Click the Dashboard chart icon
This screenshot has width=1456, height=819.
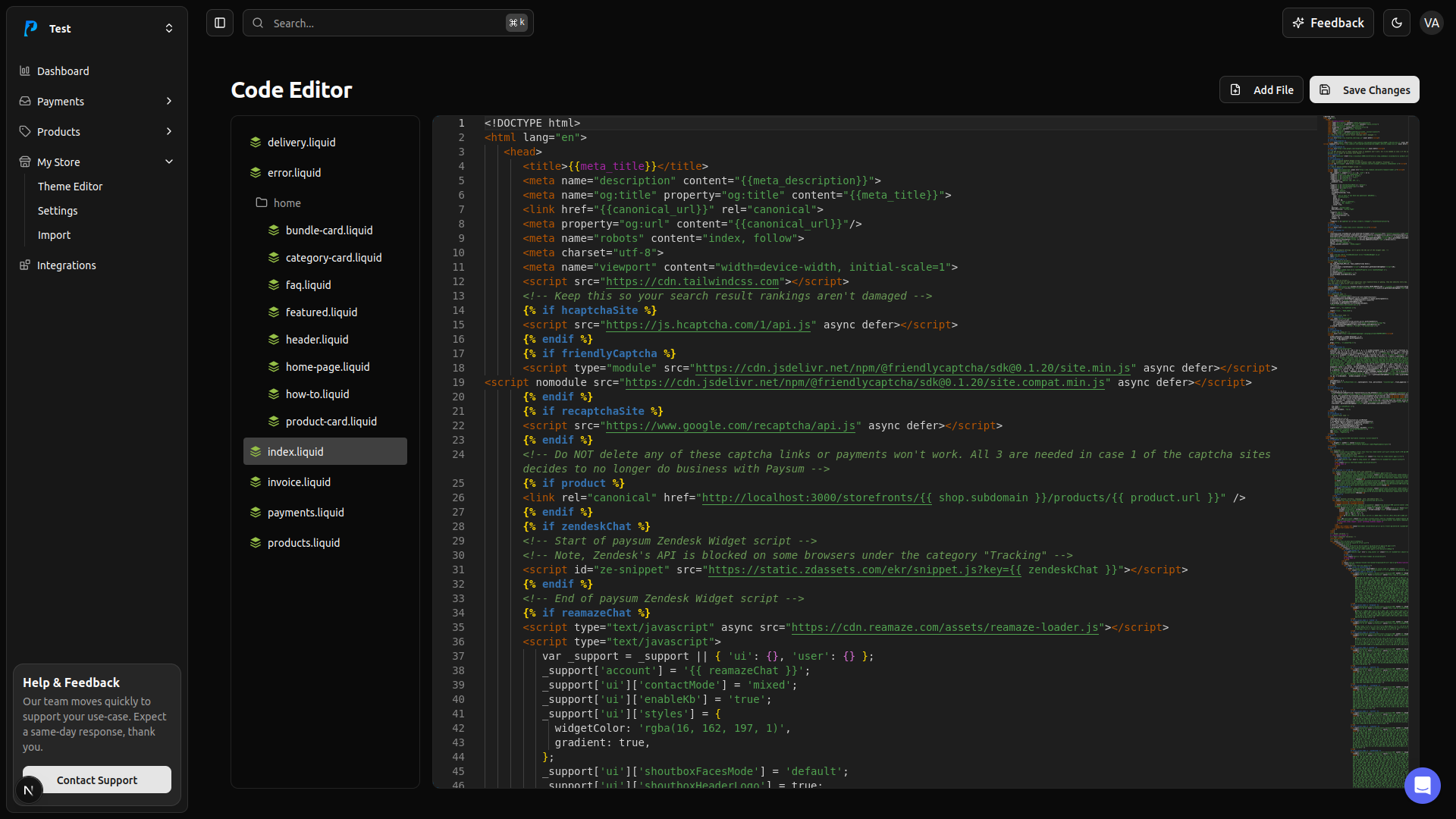click(25, 71)
